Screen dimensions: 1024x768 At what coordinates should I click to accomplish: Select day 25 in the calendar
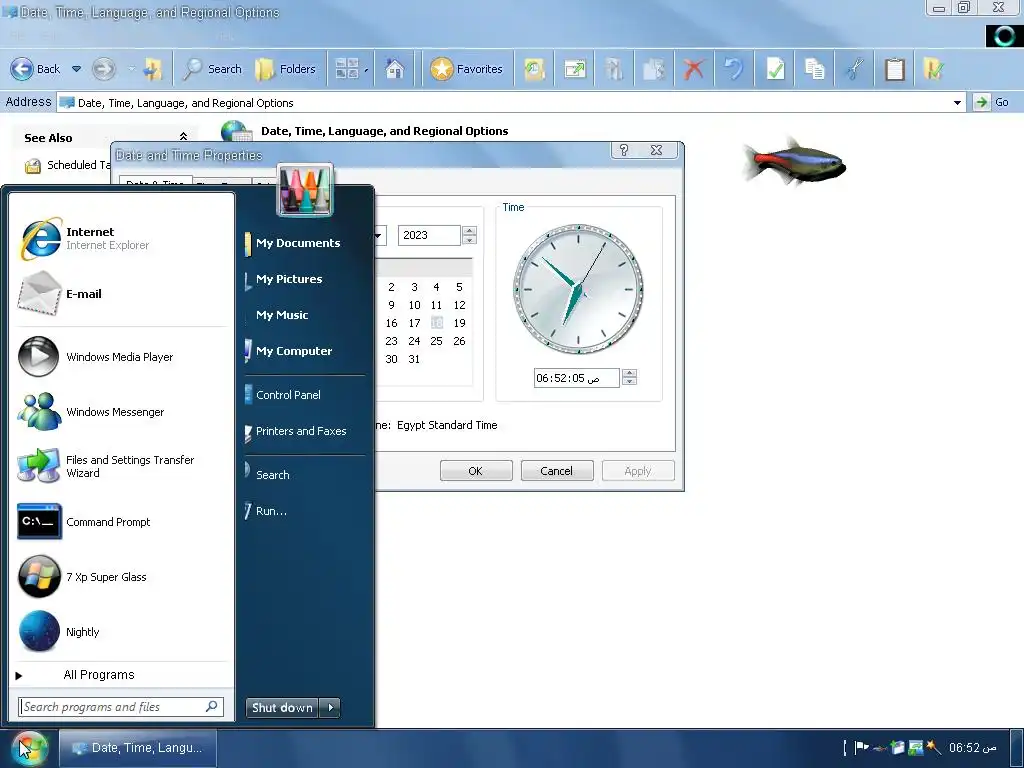(x=436, y=341)
